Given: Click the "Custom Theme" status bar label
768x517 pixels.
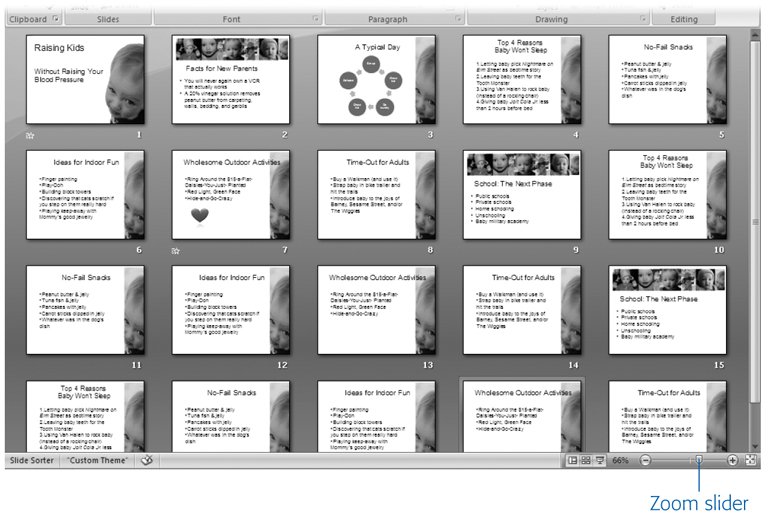Looking at the screenshot, I should click(98, 460).
